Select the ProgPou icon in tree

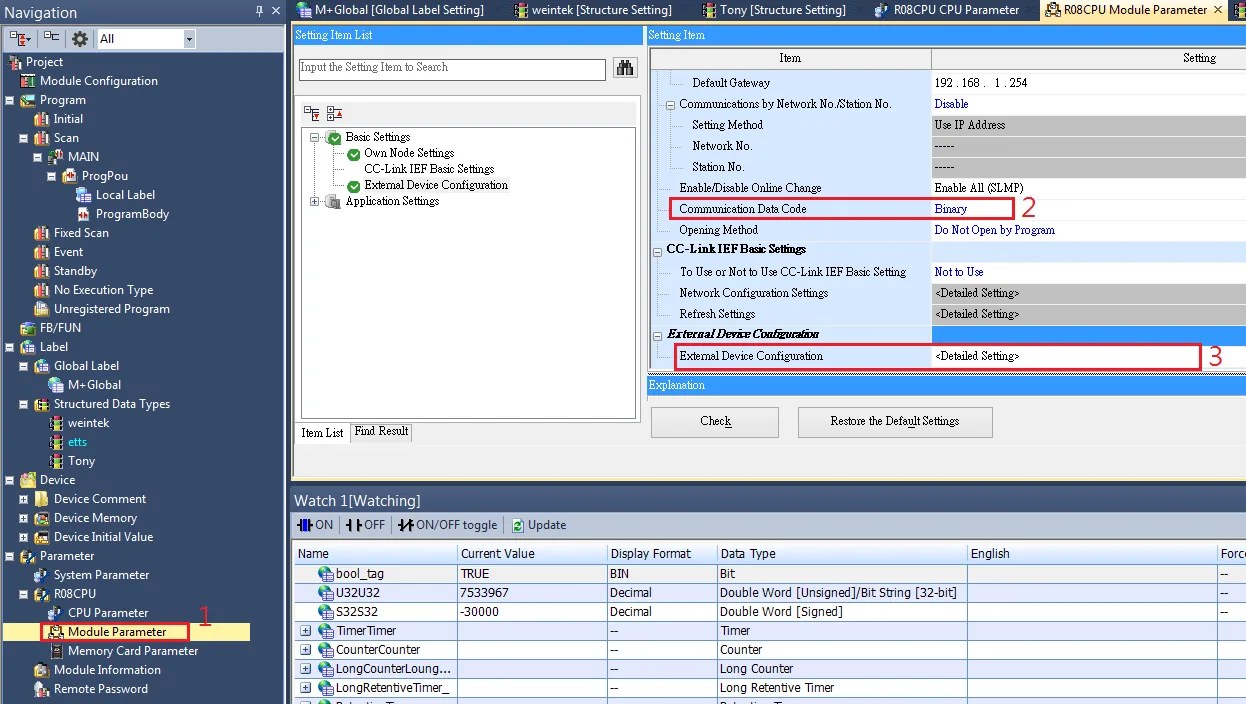(x=70, y=176)
